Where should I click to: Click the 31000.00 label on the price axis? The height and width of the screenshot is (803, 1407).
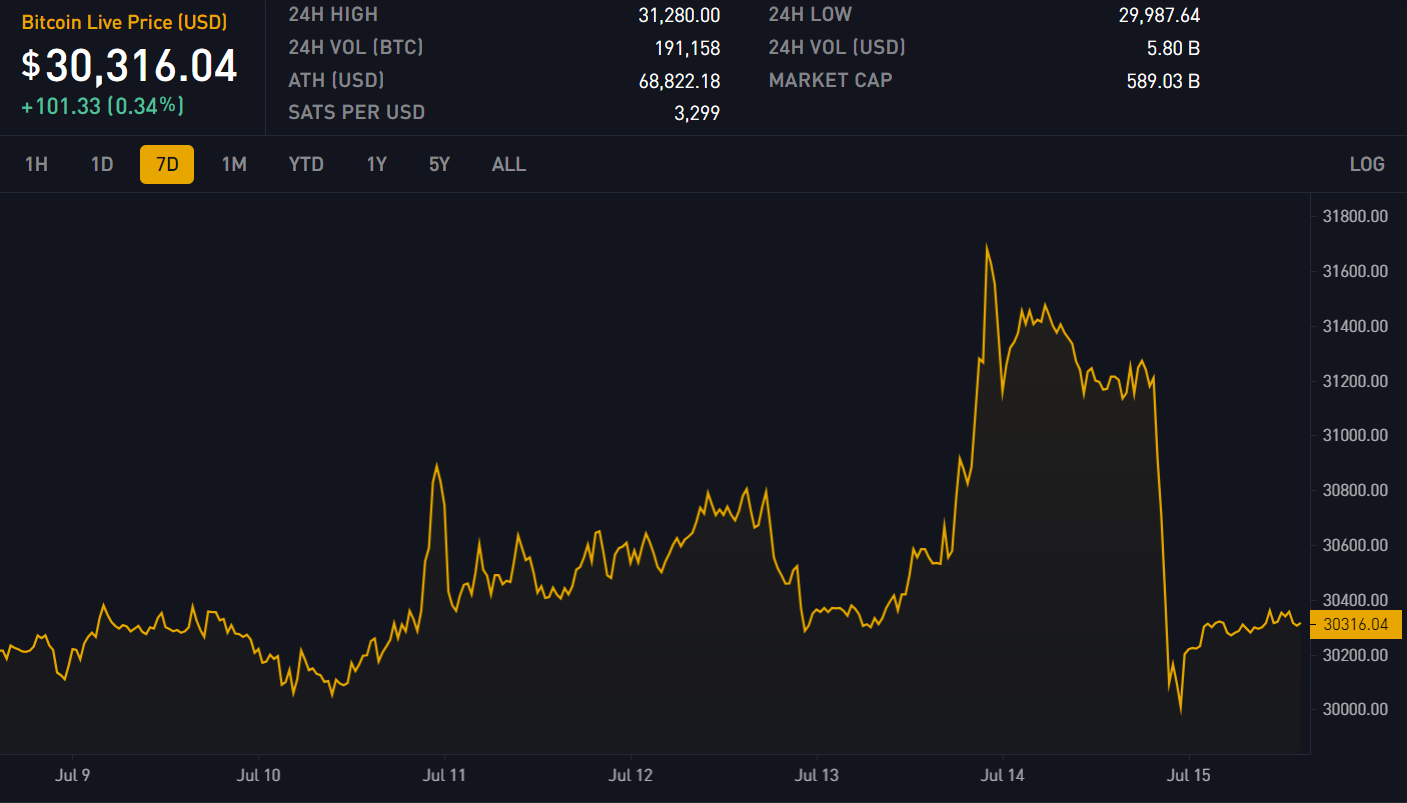[1355, 435]
